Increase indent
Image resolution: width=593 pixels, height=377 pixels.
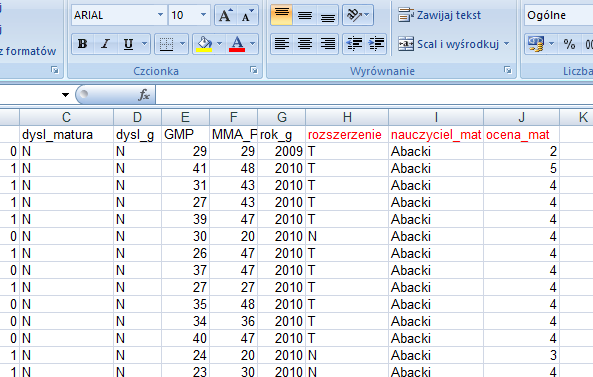coord(376,44)
